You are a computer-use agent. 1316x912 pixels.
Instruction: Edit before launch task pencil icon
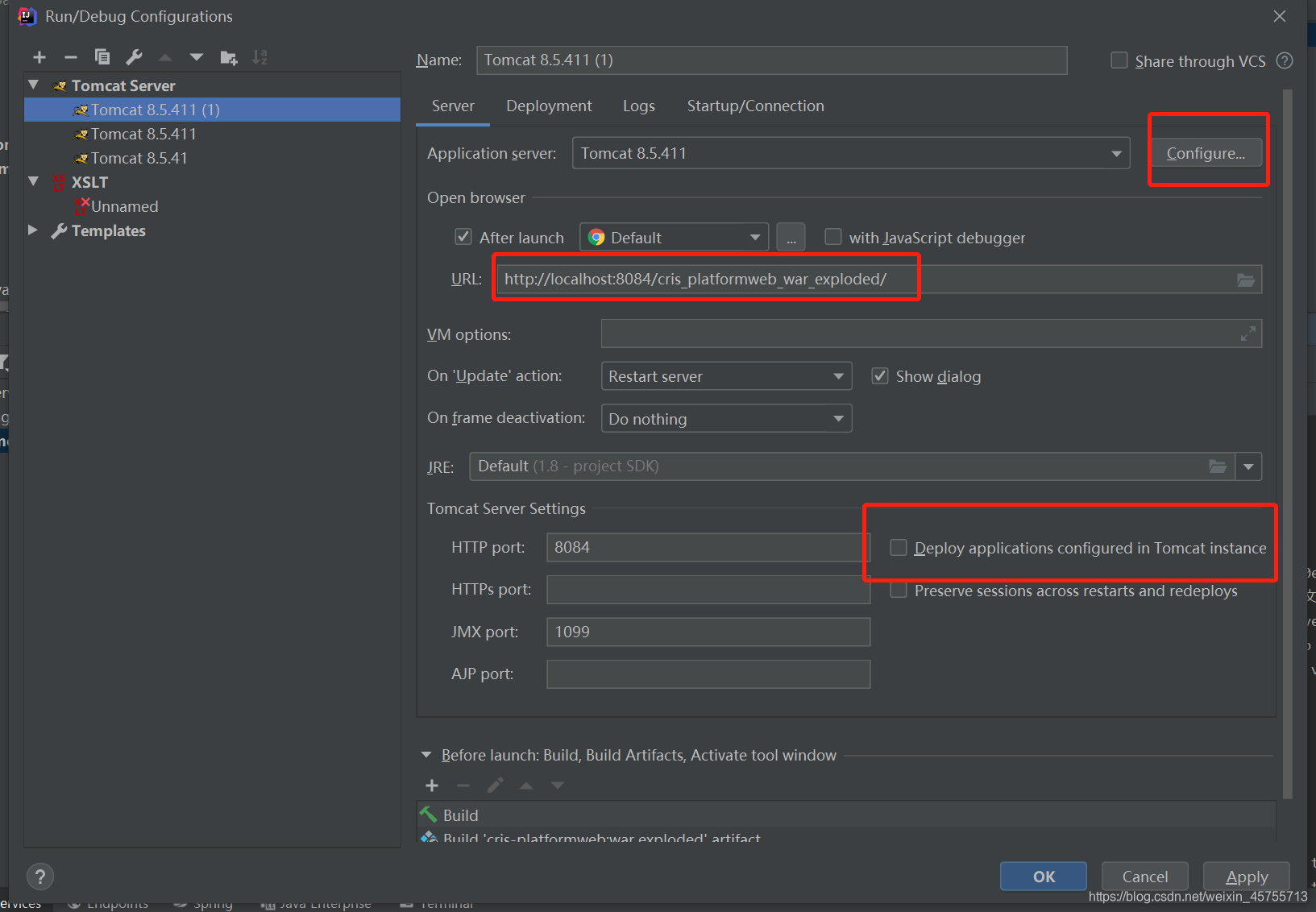[x=495, y=786]
